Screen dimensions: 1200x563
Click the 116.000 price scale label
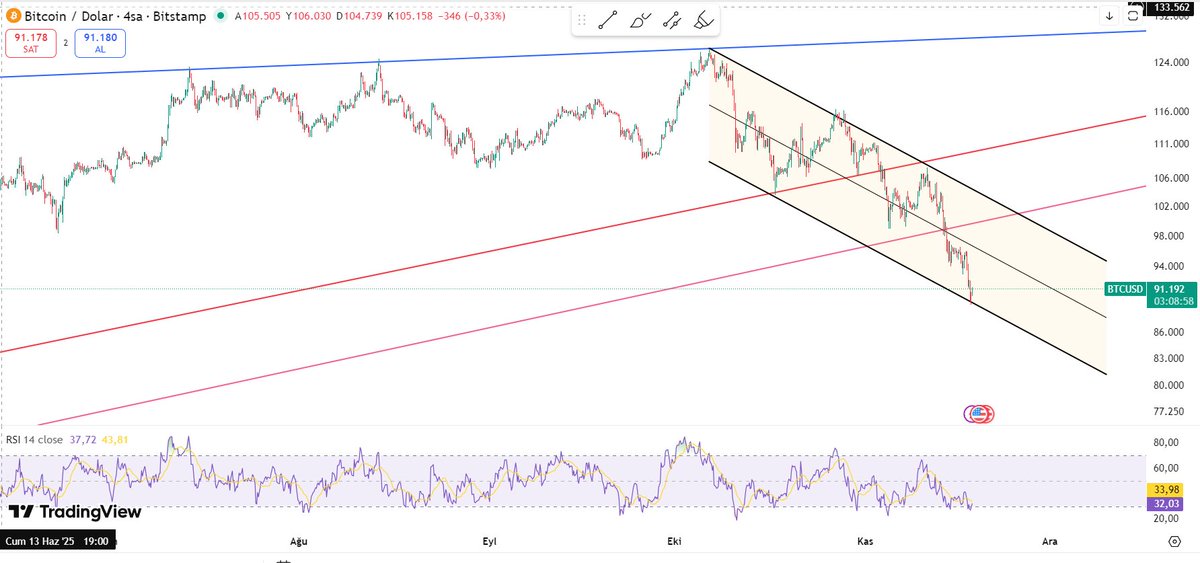click(x=1171, y=112)
